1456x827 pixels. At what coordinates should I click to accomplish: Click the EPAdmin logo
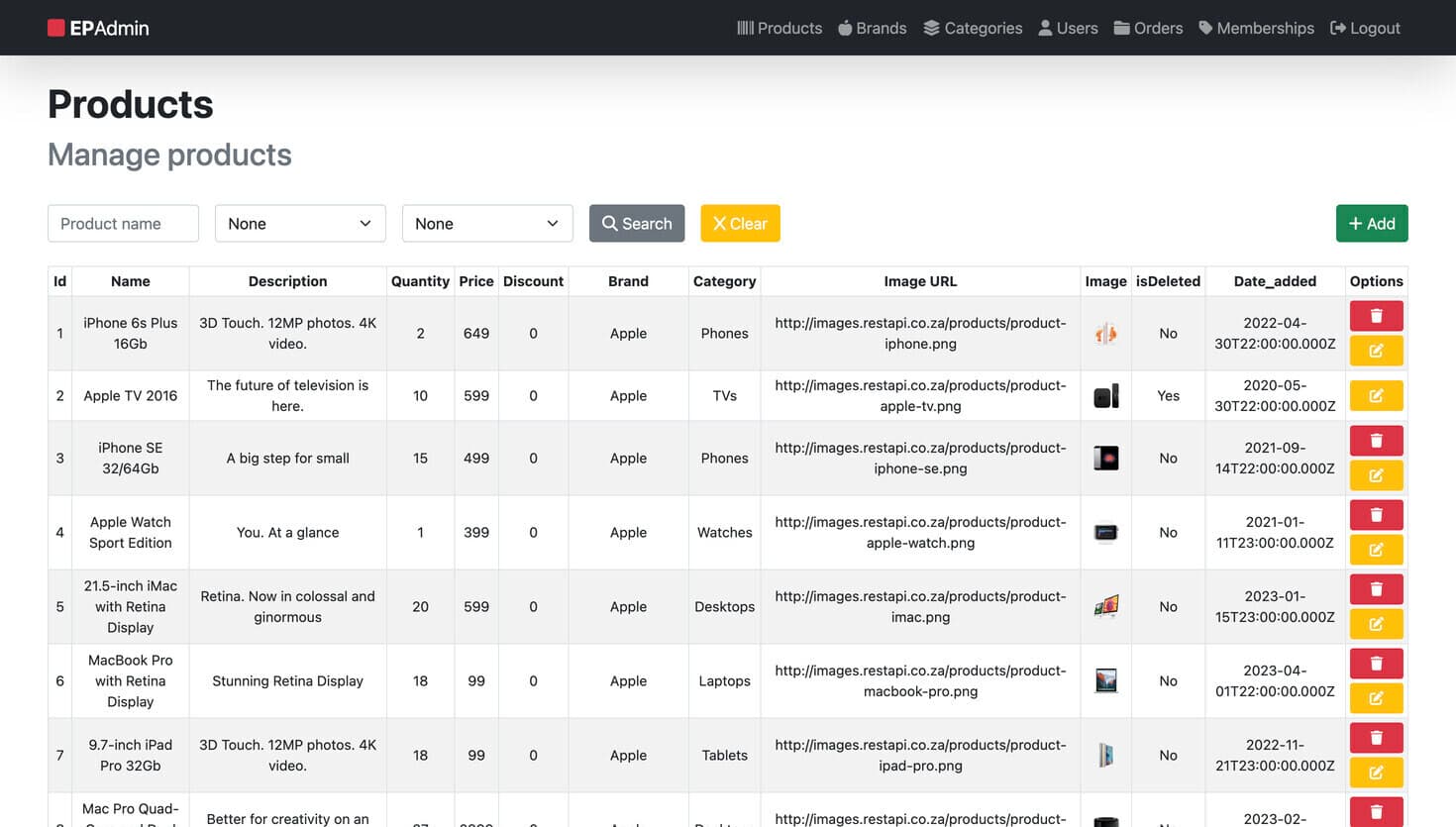[x=98, y=28]
